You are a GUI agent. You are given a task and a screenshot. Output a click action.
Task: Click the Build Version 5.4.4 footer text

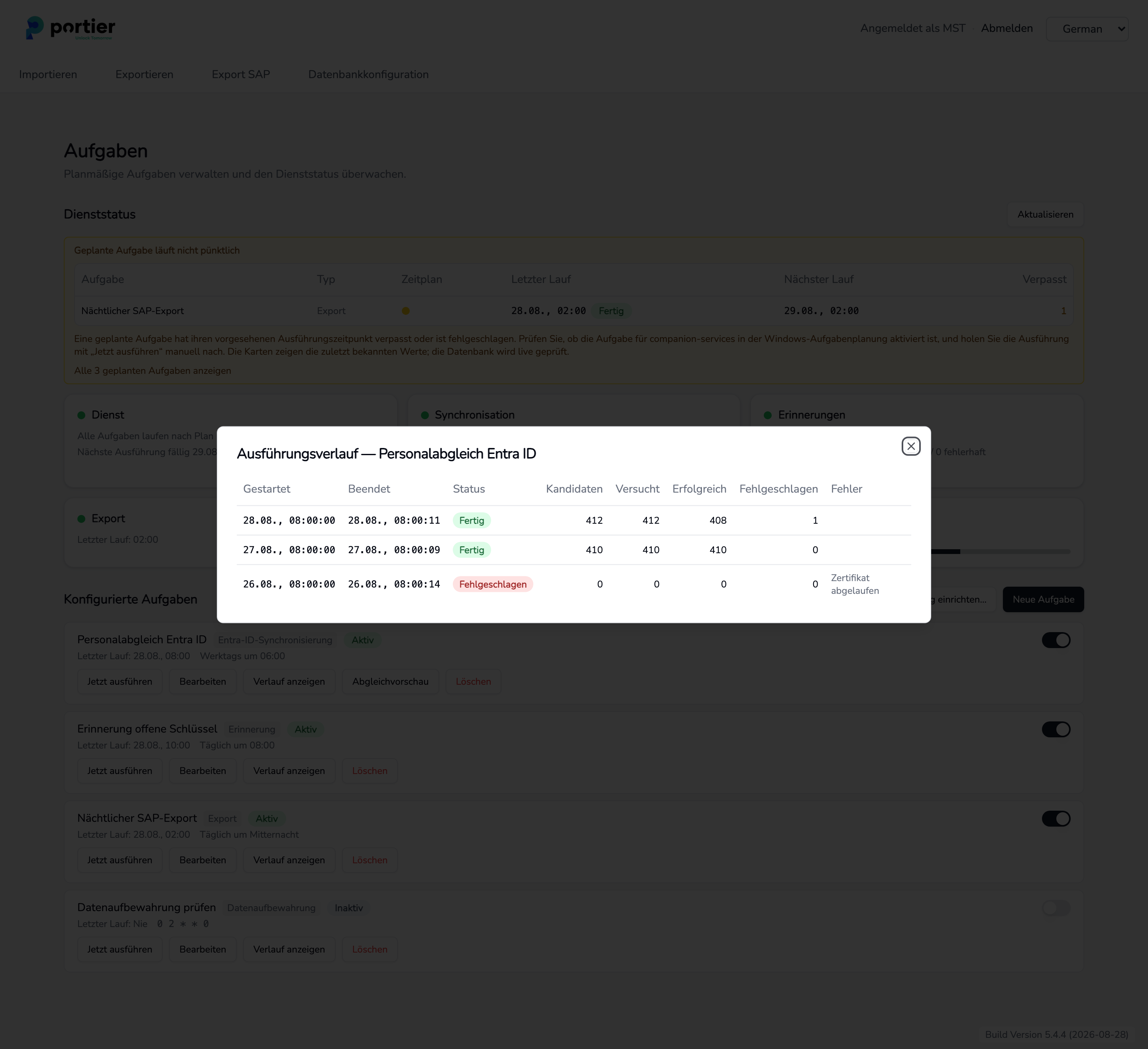point(1056,1035)
